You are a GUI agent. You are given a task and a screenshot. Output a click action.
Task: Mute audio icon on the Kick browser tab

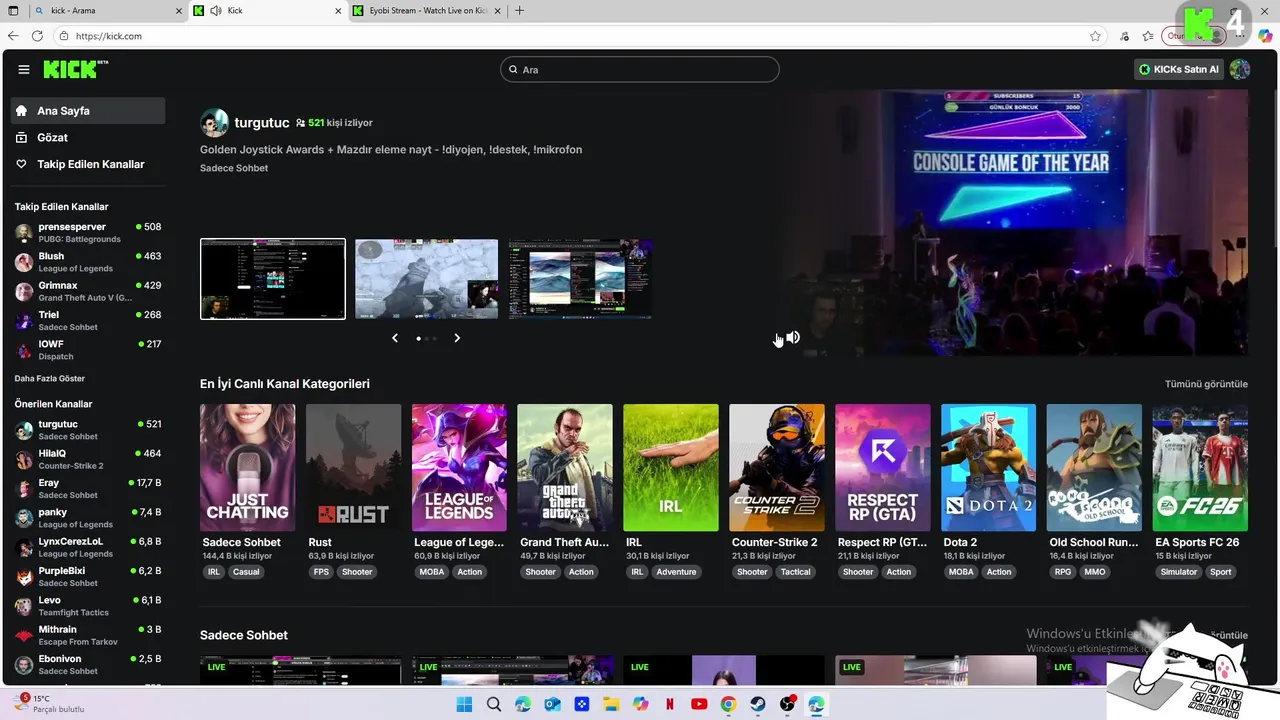216,11
